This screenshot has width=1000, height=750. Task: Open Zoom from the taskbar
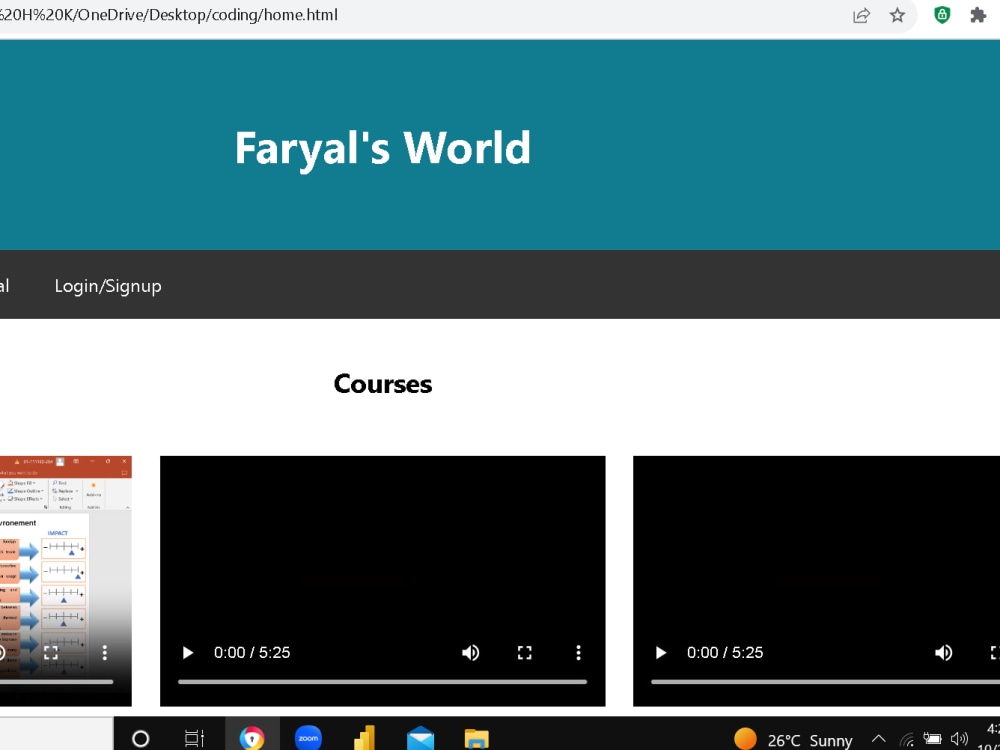(x=308, y=739)
